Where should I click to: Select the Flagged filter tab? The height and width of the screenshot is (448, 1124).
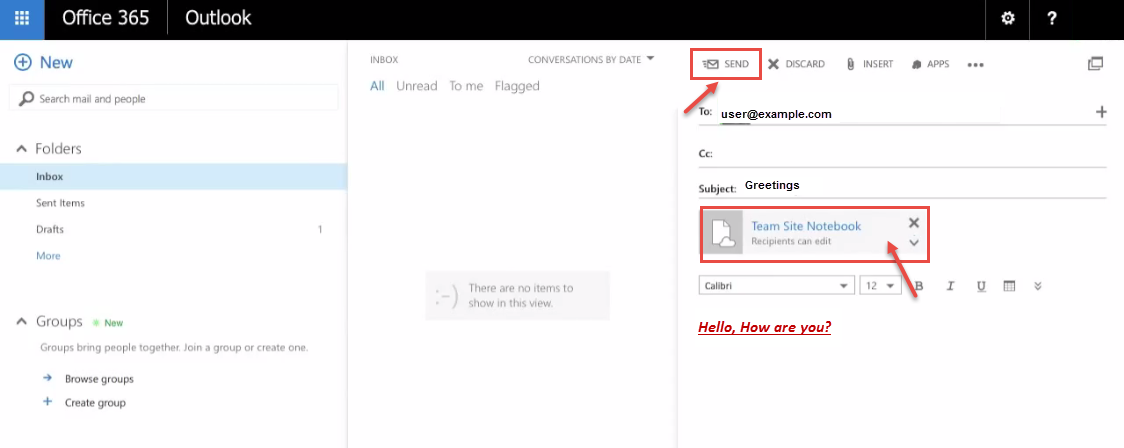[517, 86]
